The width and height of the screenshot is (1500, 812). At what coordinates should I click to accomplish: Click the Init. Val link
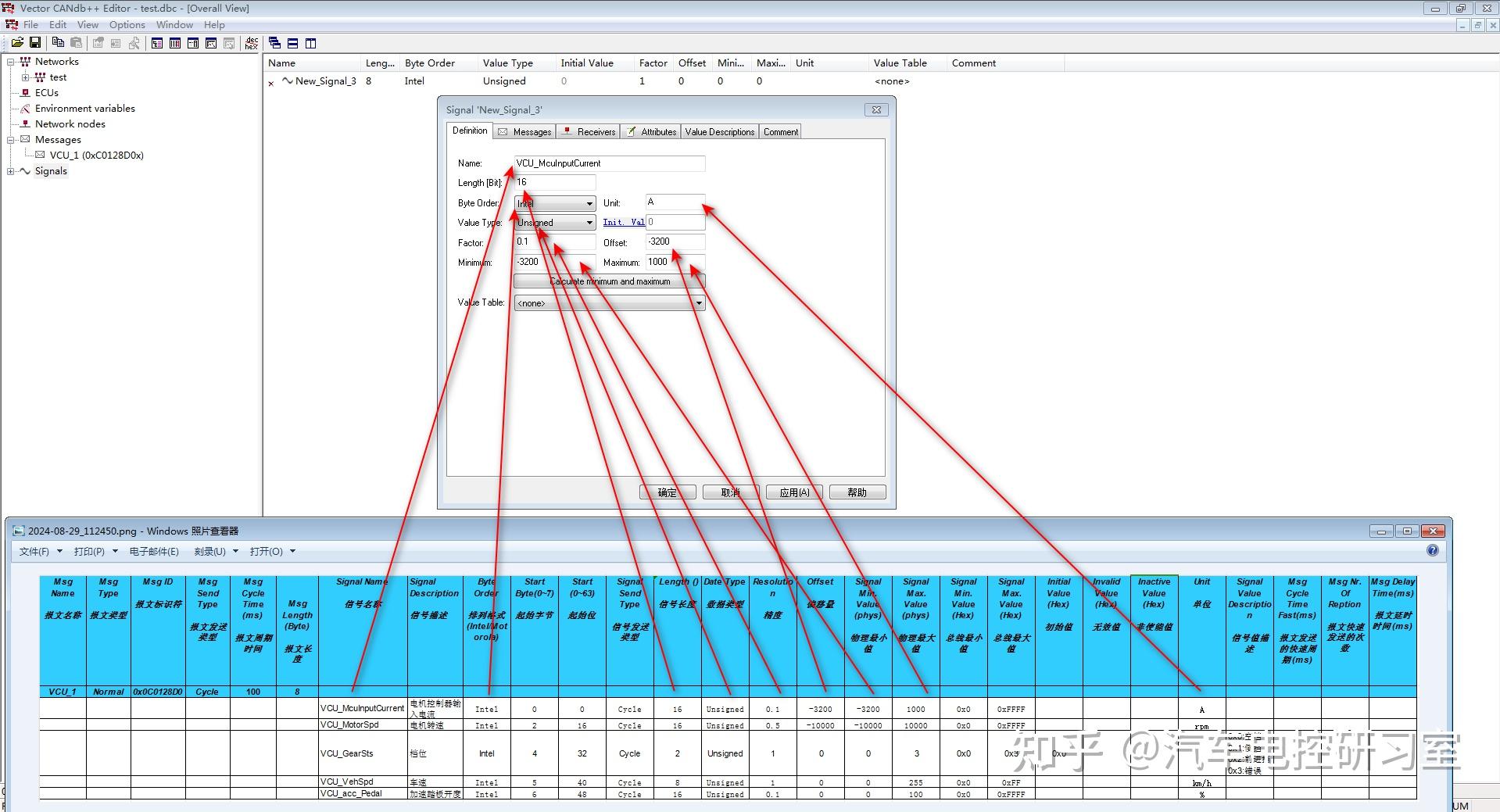pos(623,223)
